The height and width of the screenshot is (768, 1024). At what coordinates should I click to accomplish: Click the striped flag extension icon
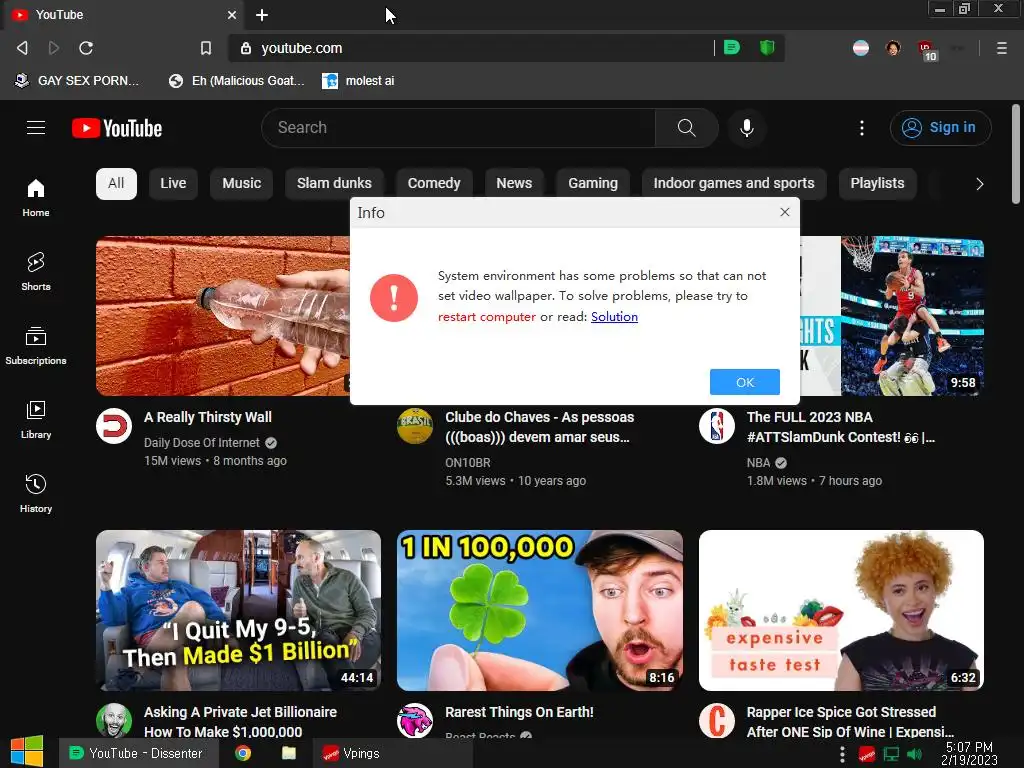pyautogui.click(x=861, y=48)
